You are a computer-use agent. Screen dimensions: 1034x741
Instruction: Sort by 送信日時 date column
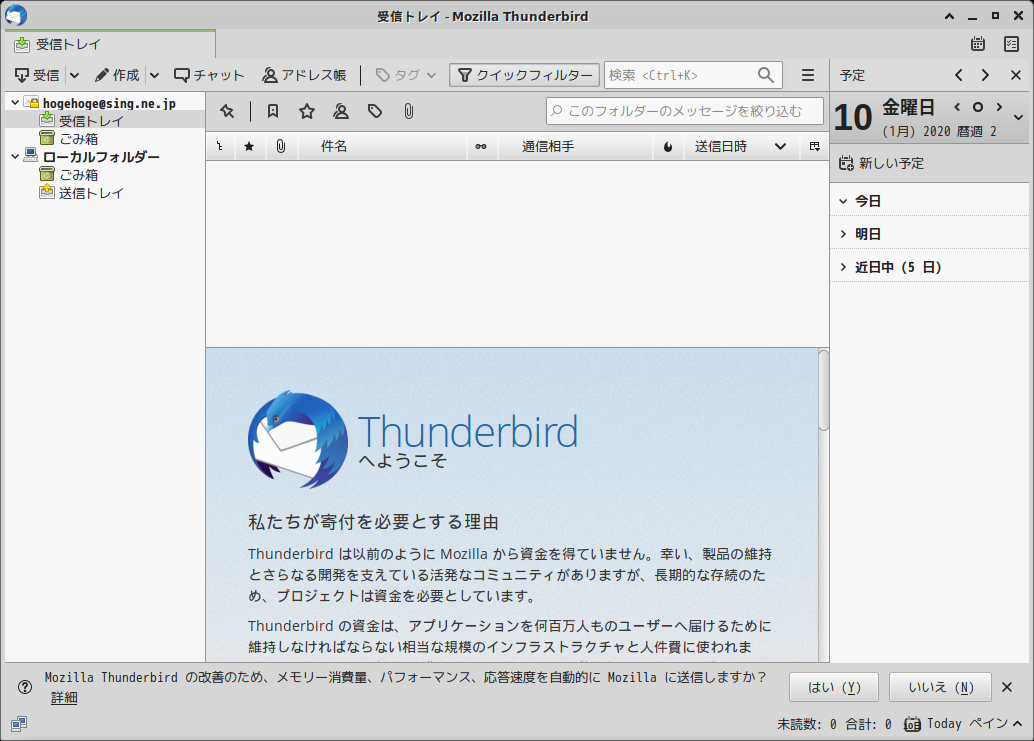click(x=741, y=146)
